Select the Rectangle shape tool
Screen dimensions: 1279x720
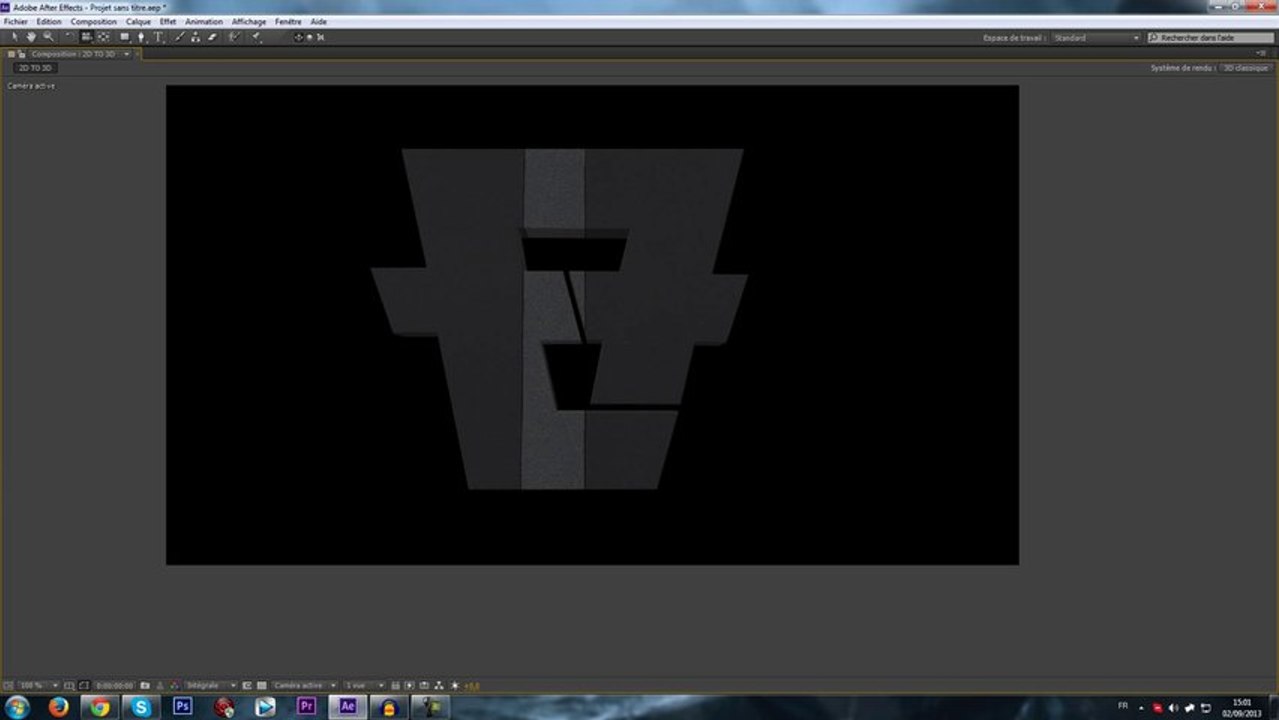(x=124, y=37)
